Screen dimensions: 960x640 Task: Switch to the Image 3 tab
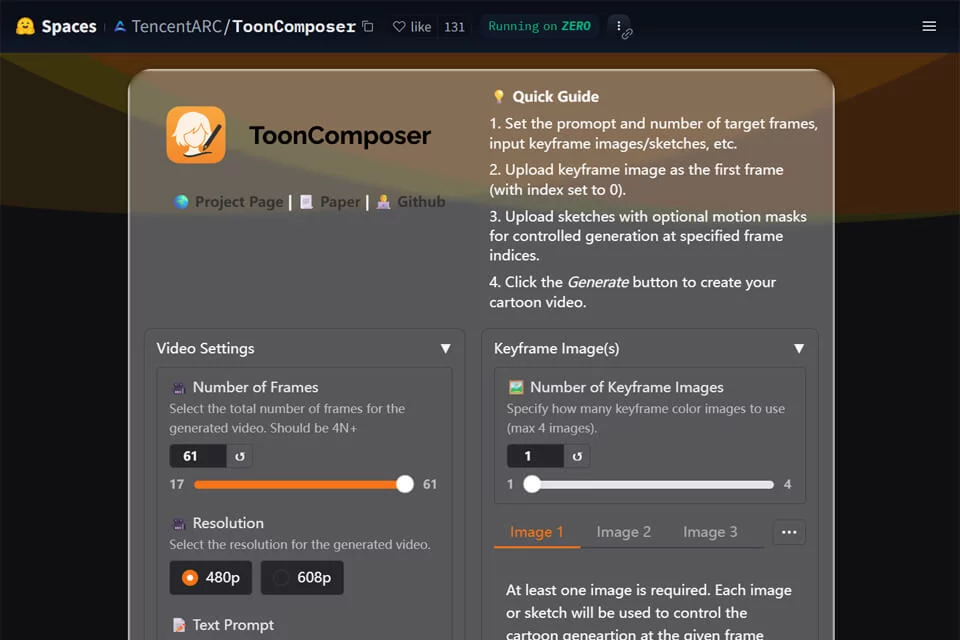click(710, 532)
